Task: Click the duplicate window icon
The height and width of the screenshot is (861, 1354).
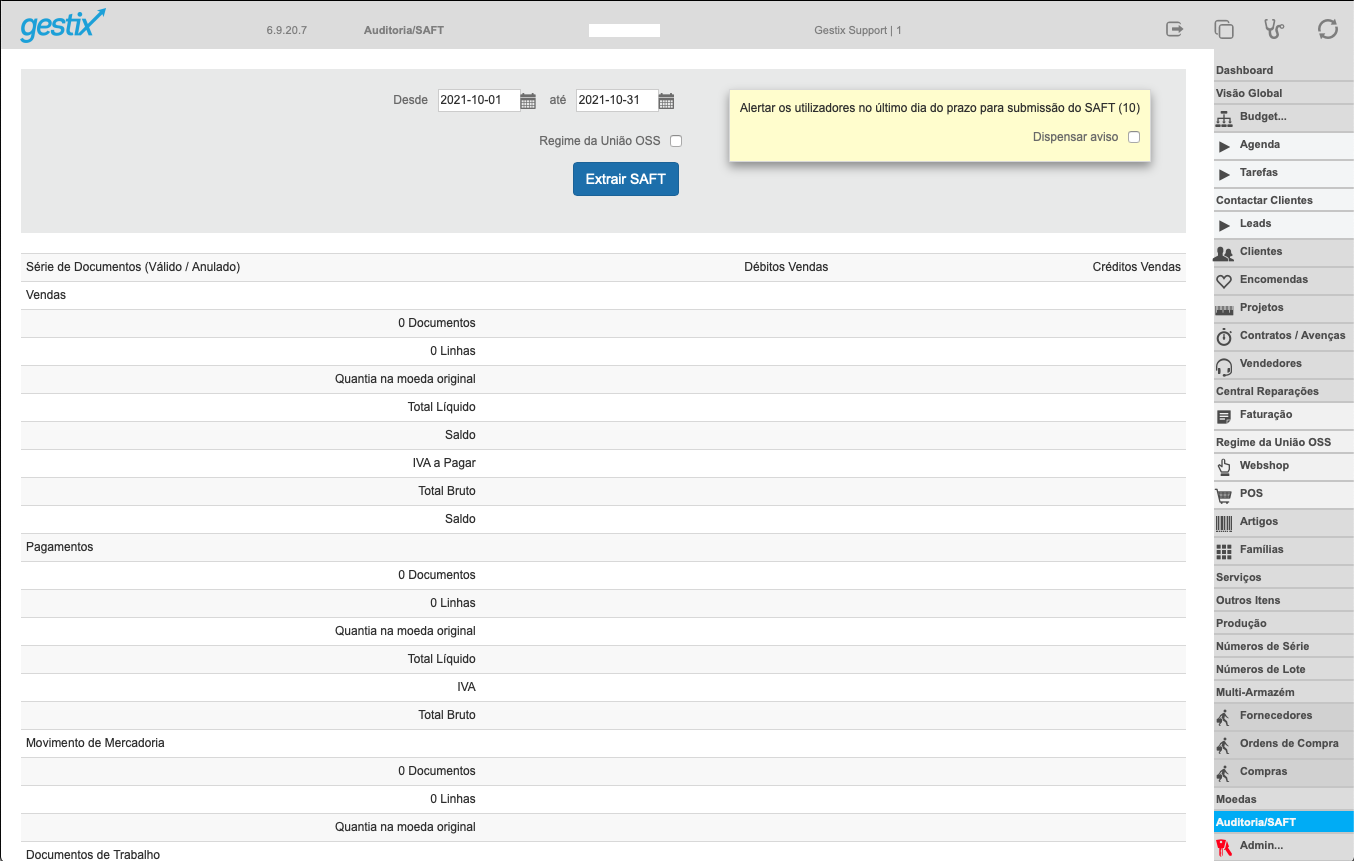Action: tap(1224, 29)
